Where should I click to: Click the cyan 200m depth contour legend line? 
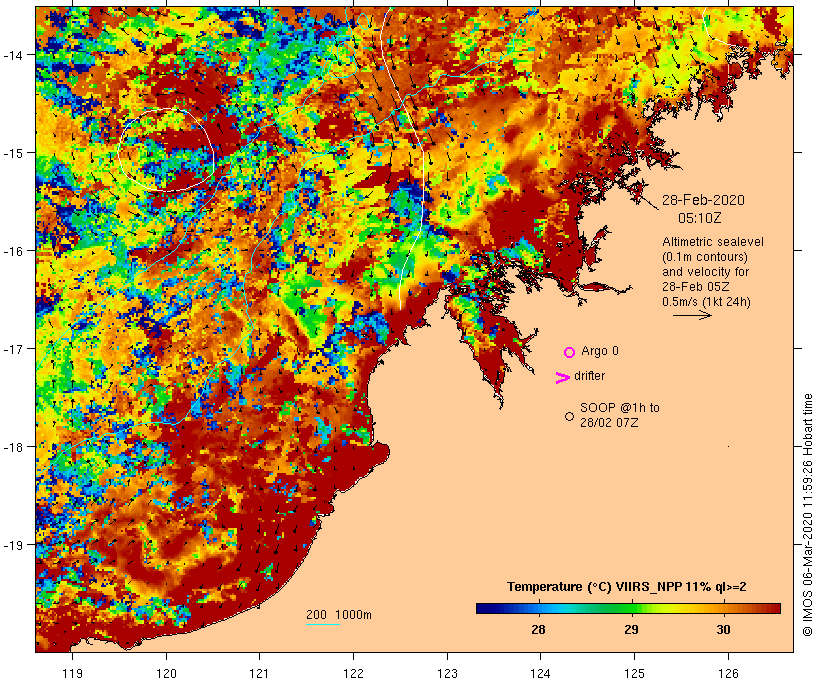click(x=323, y=624)
